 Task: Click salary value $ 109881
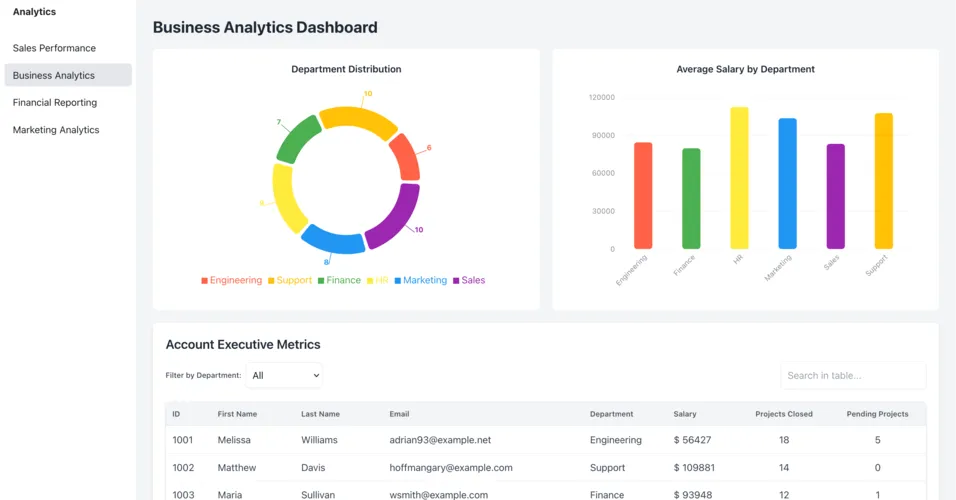[x=694, y=468]
